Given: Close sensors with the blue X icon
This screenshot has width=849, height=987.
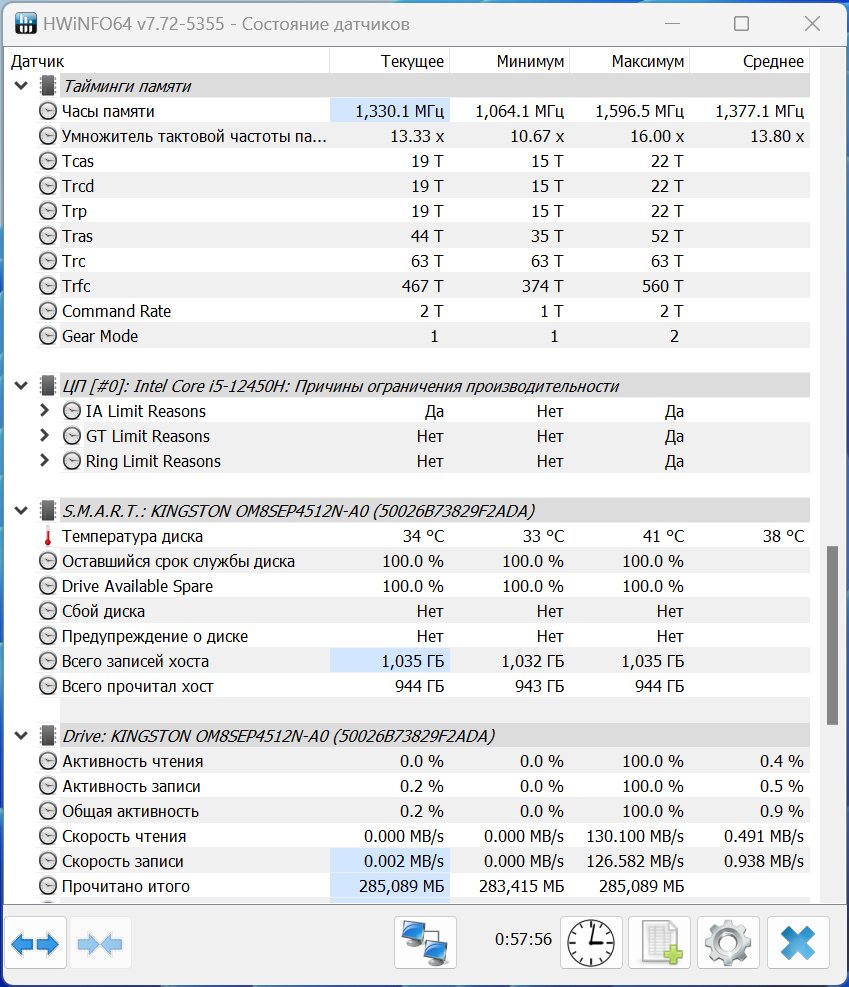Looking at the screenshot, I should pos(797,942).
